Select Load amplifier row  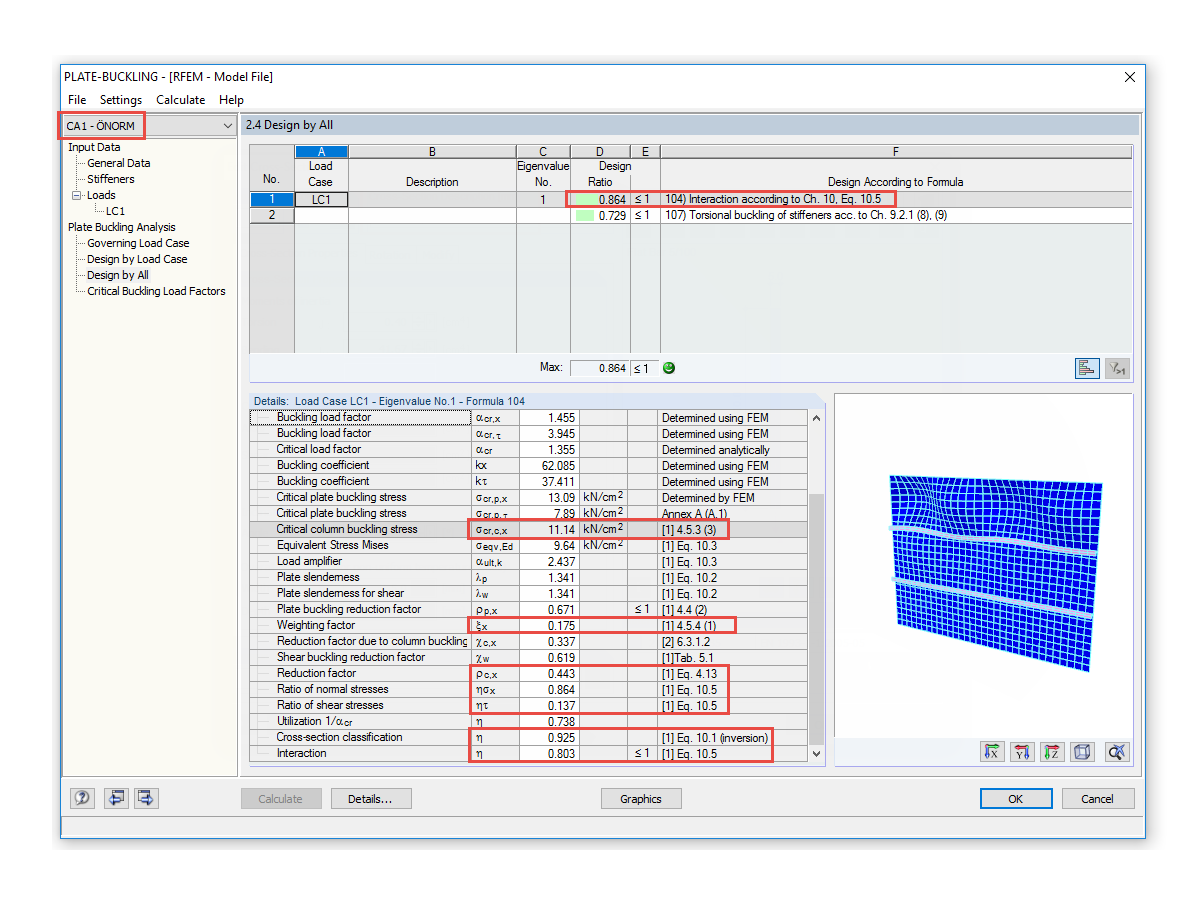point(528,561)
